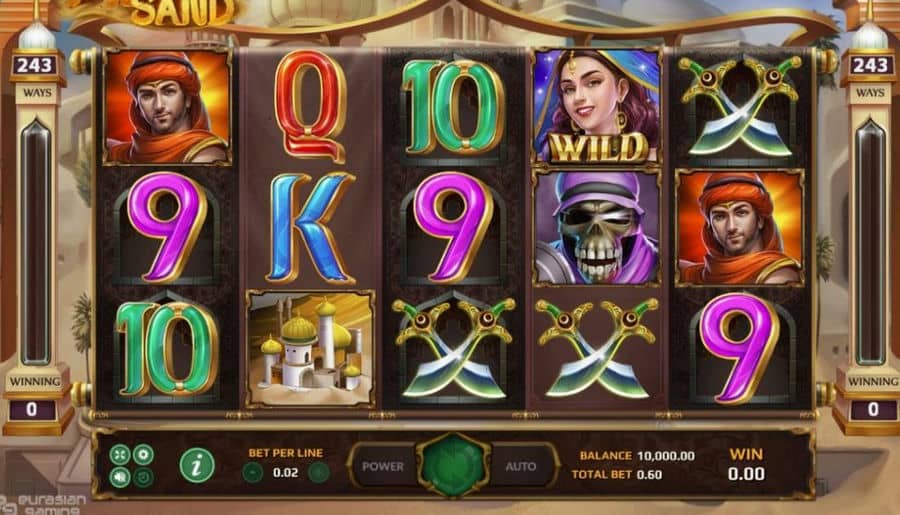Select the blue K symbol
This screenshot has width=900, height=515.
click(311, 228)
